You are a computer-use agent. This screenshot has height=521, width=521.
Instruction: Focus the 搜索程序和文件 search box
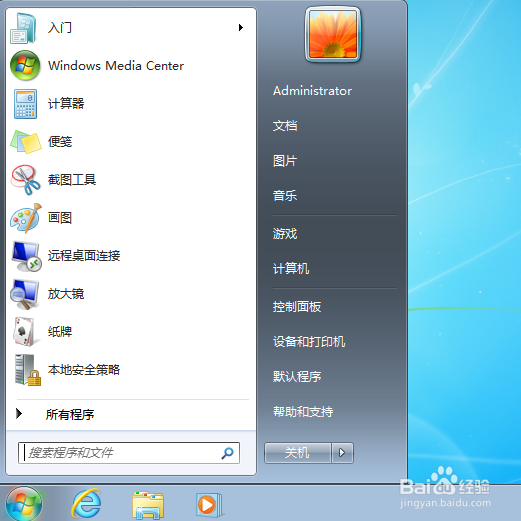click(x=129, y=453)
